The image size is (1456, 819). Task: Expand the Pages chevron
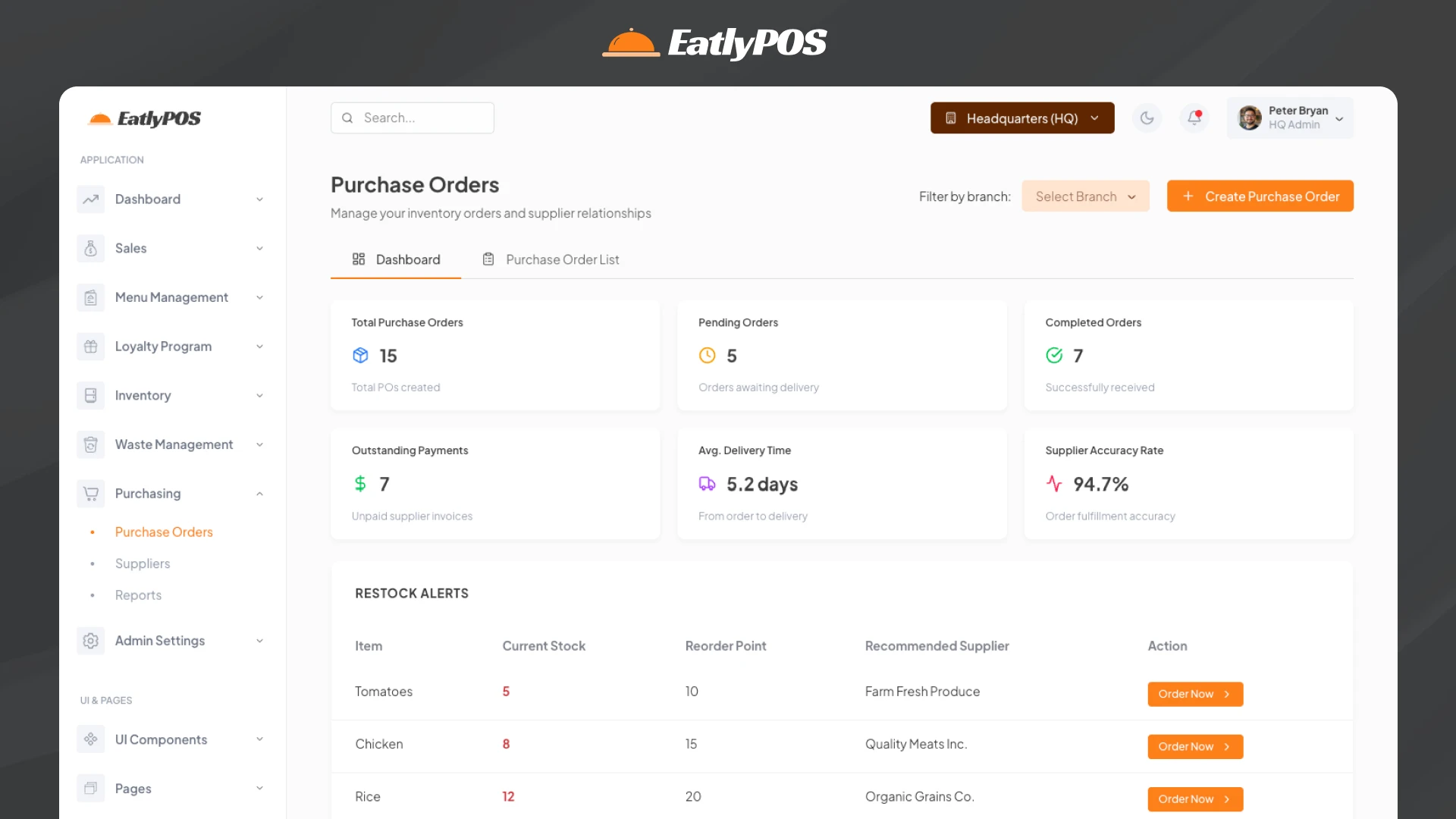point(259,789)
